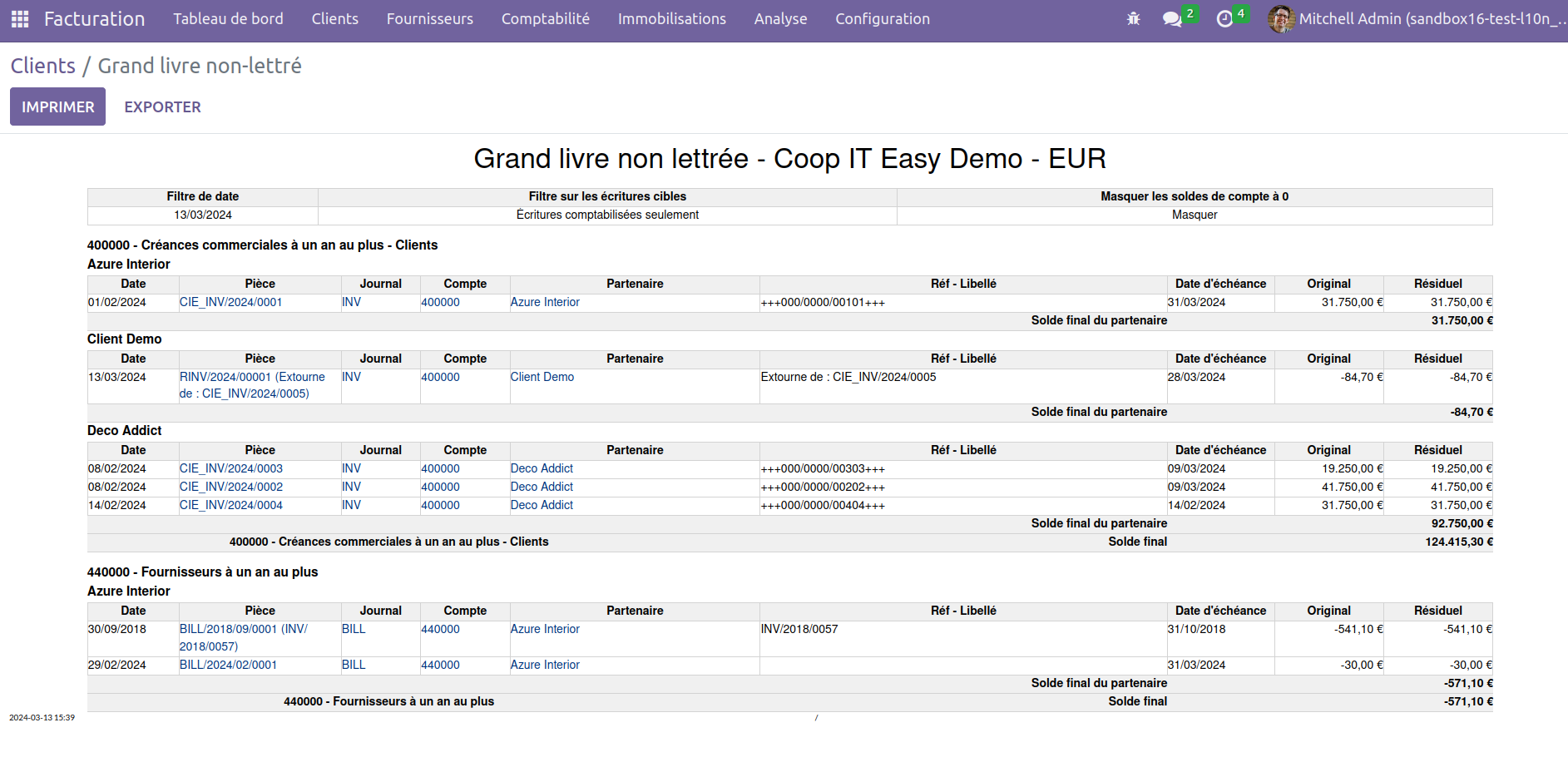Click report title Grand livre non lettrée
Image resolution: width=1568 pixels, height=777 pixels.
pos(789,158)
